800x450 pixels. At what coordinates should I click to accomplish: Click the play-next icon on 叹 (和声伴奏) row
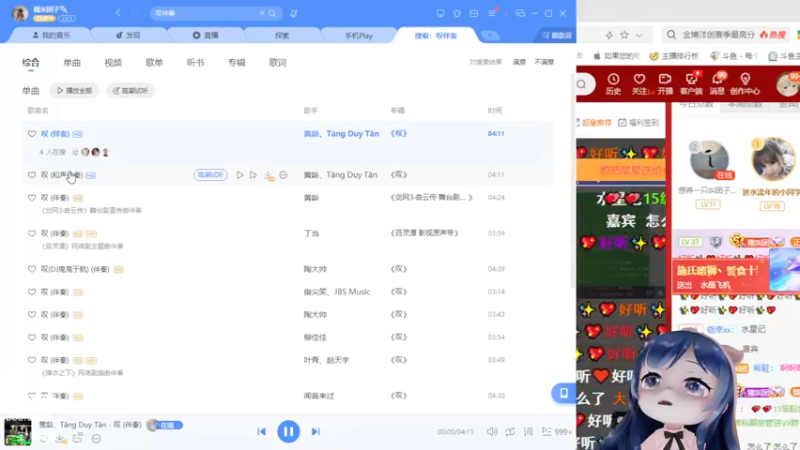253,175
